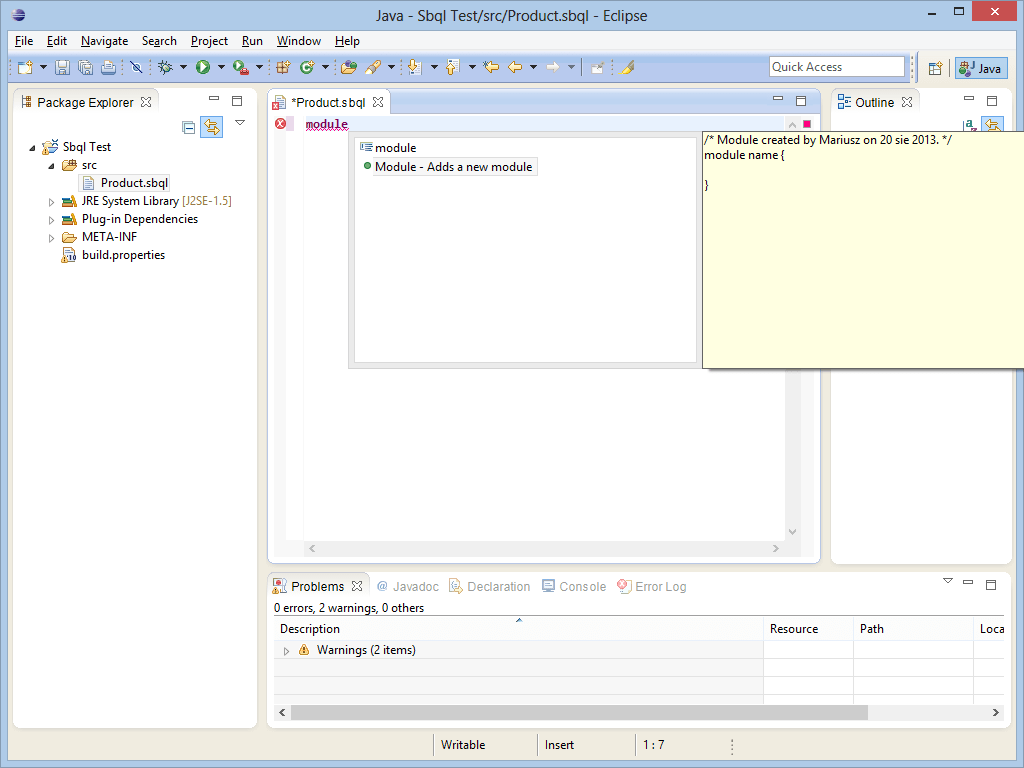Open the Edit menu
The height and width of the screenshot is (768, 1024).
coord(57,40)
